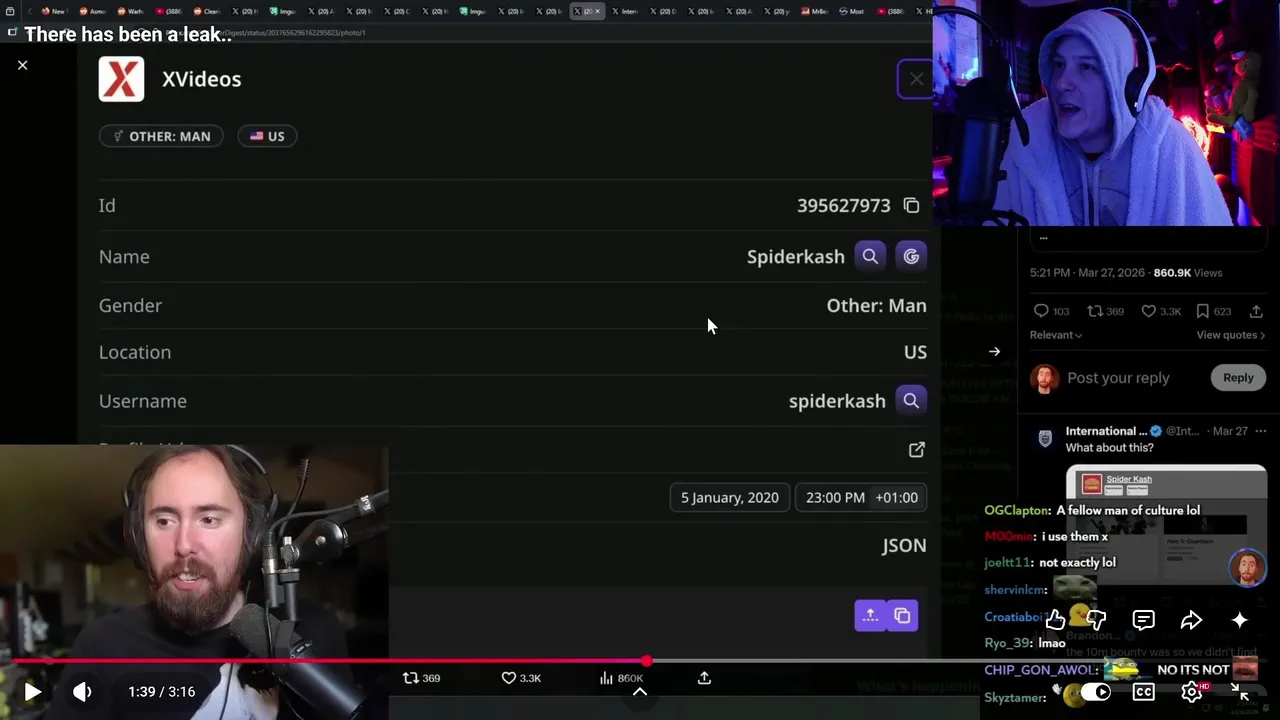Mute the video with the speaker icon

(82, 691)
